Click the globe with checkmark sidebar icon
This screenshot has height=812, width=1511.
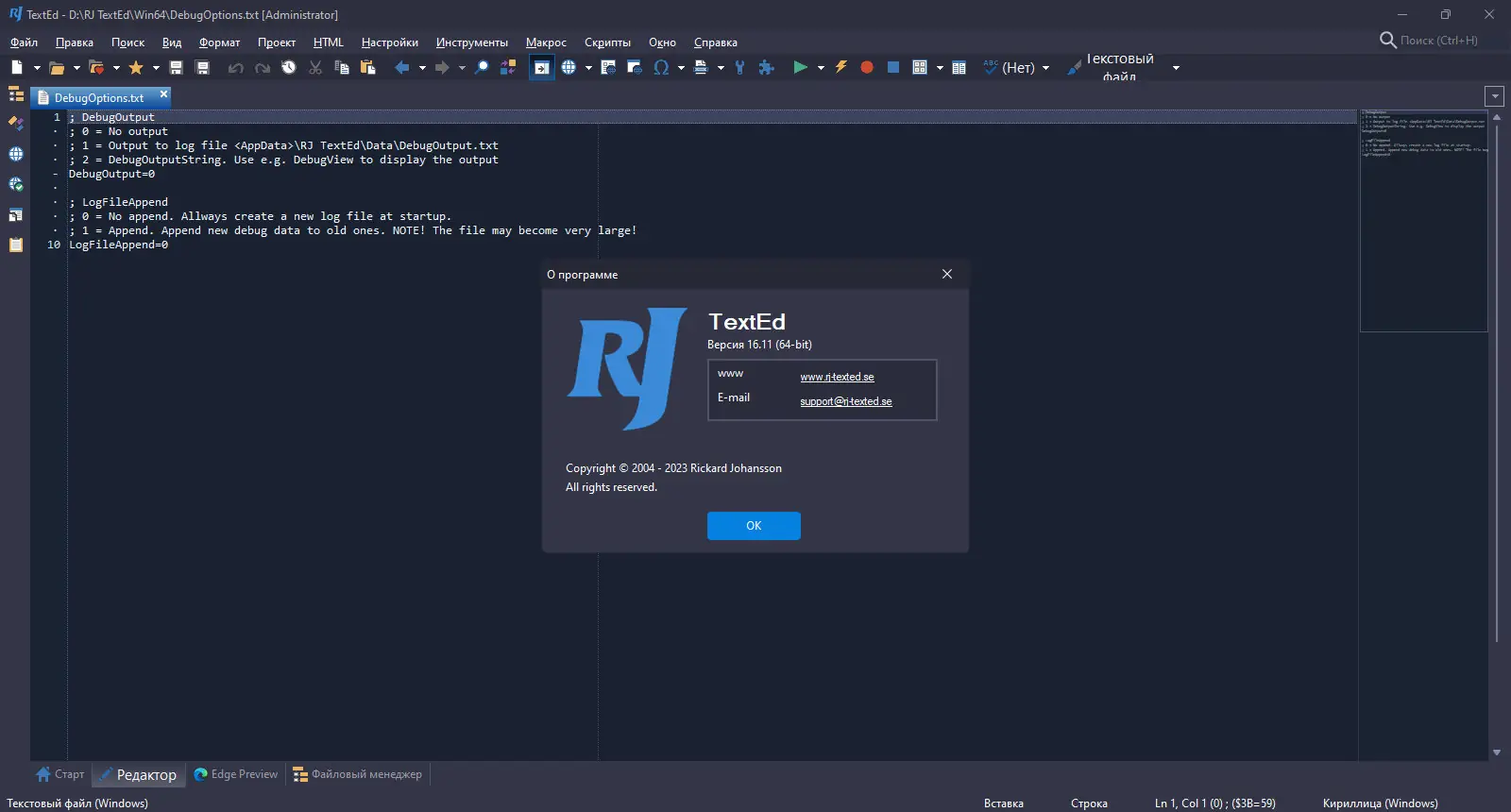click(x=16, y=184)
